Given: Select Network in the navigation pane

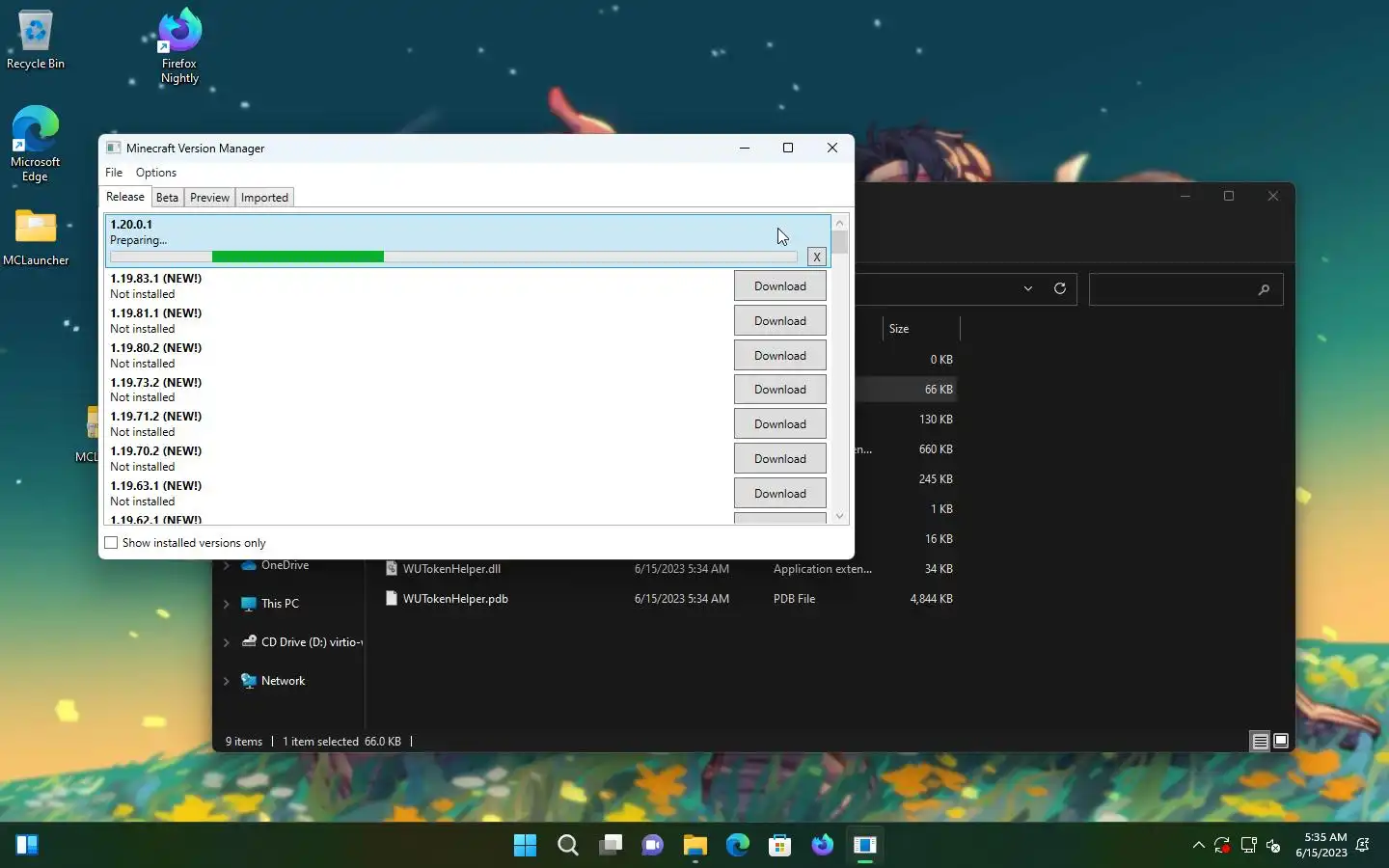Looking at the screenshot, I should (283, 681).
